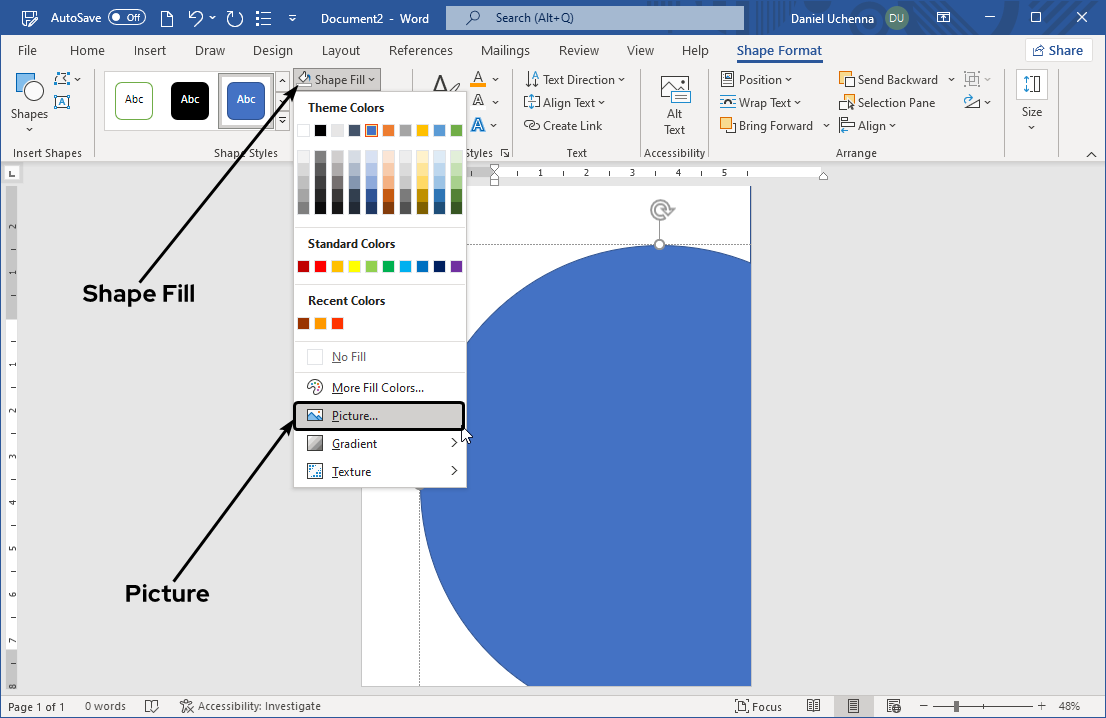Open the Insert ribbon tab

coord(150,51)
